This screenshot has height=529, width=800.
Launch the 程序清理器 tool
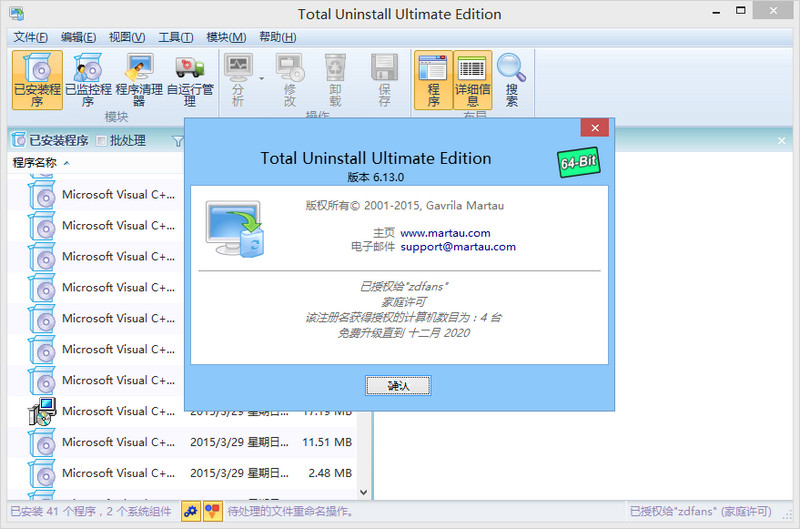pos(139,80)
